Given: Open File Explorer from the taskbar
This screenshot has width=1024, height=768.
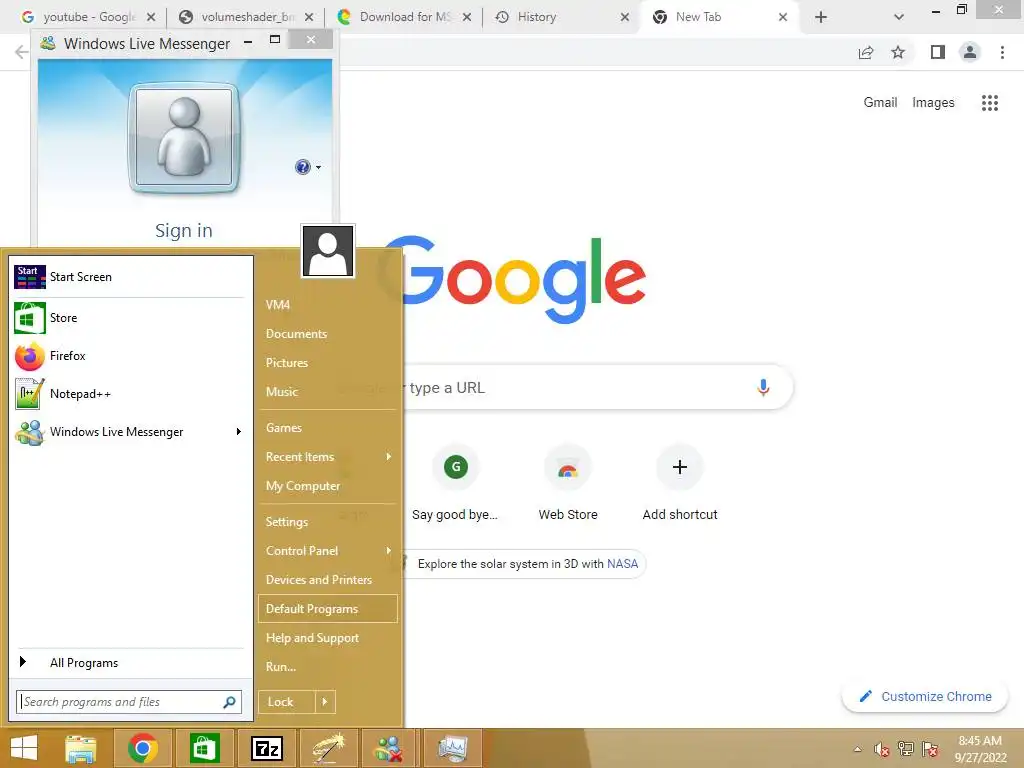Looking at the screenshot, I should tap(81, 748).
